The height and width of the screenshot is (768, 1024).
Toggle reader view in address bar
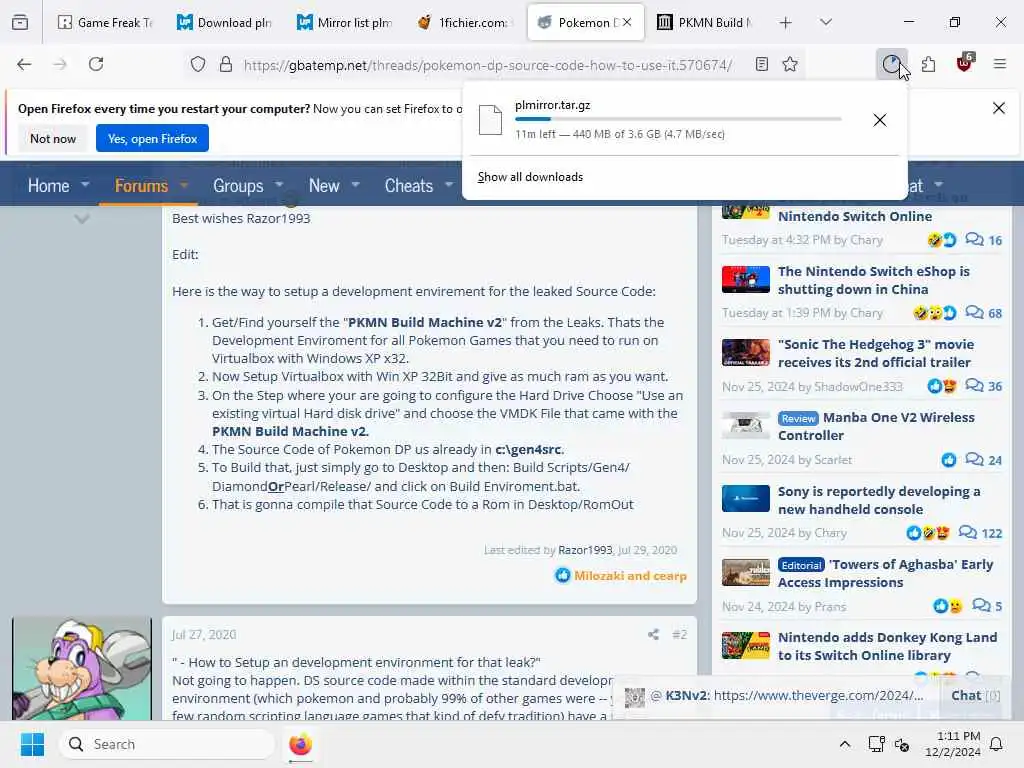(x=761, y=64)
